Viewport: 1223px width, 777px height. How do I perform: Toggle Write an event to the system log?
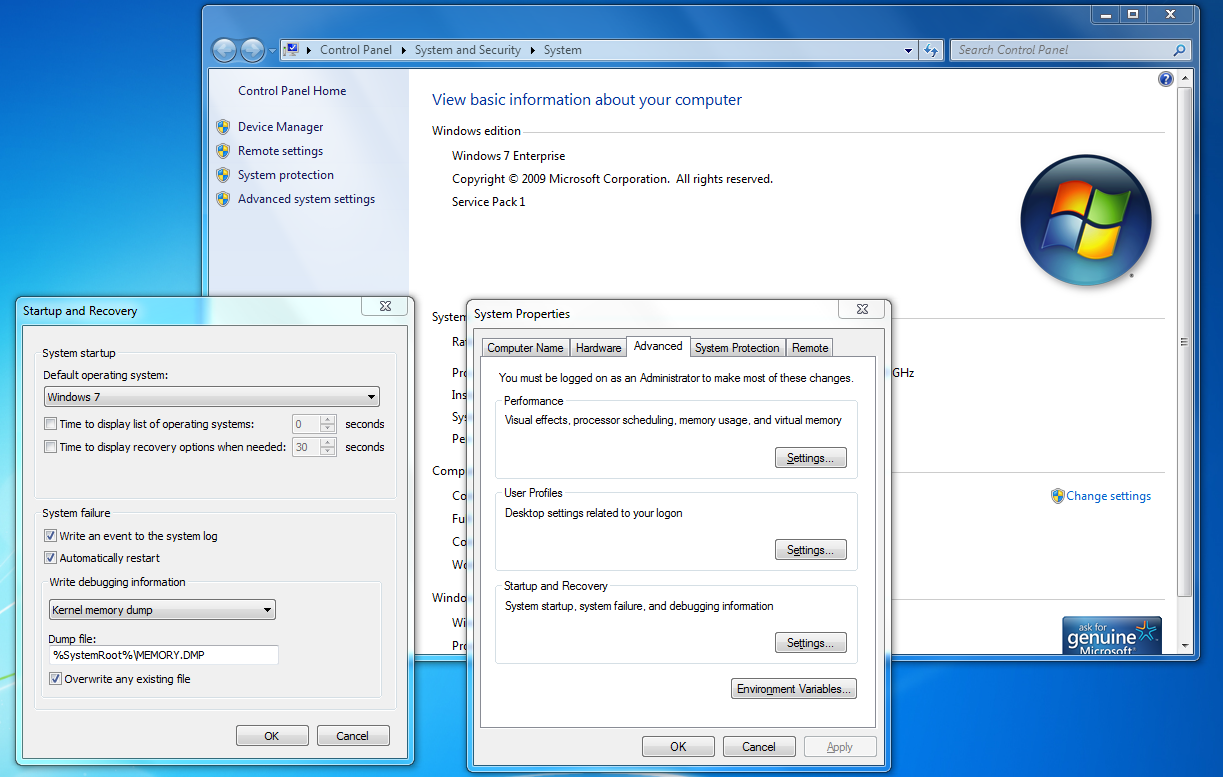pyautogui.click(x=51, y=536)
